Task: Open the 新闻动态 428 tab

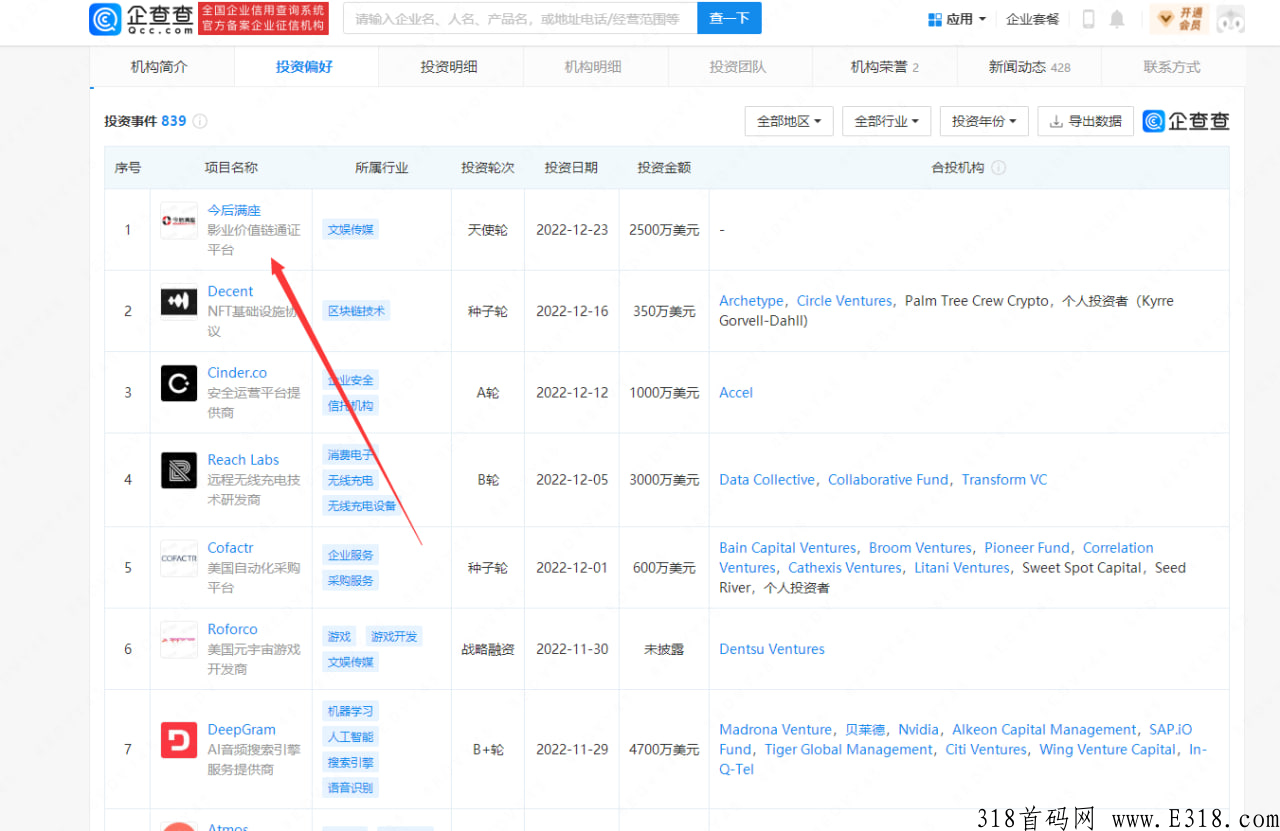Action: tap(1029, 67)
